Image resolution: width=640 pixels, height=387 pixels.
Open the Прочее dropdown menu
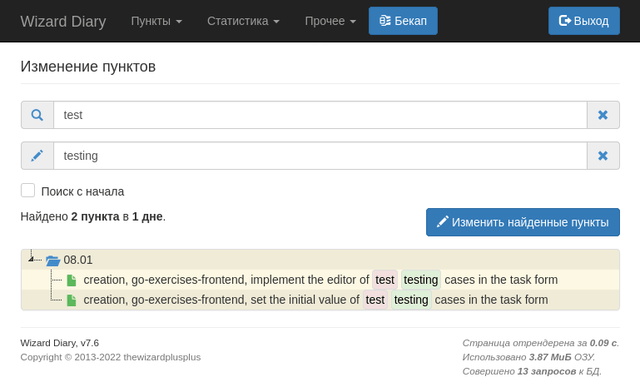[330, 21]
